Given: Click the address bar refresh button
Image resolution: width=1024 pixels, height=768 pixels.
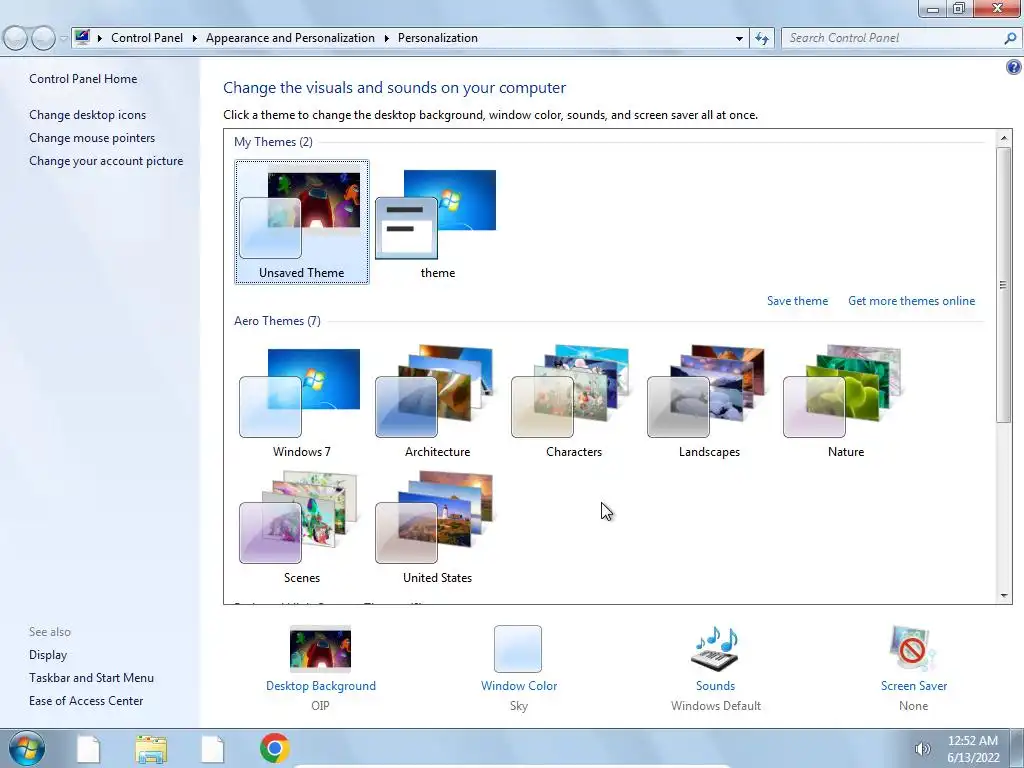Looking at the screenshot, I should point(762,39).
